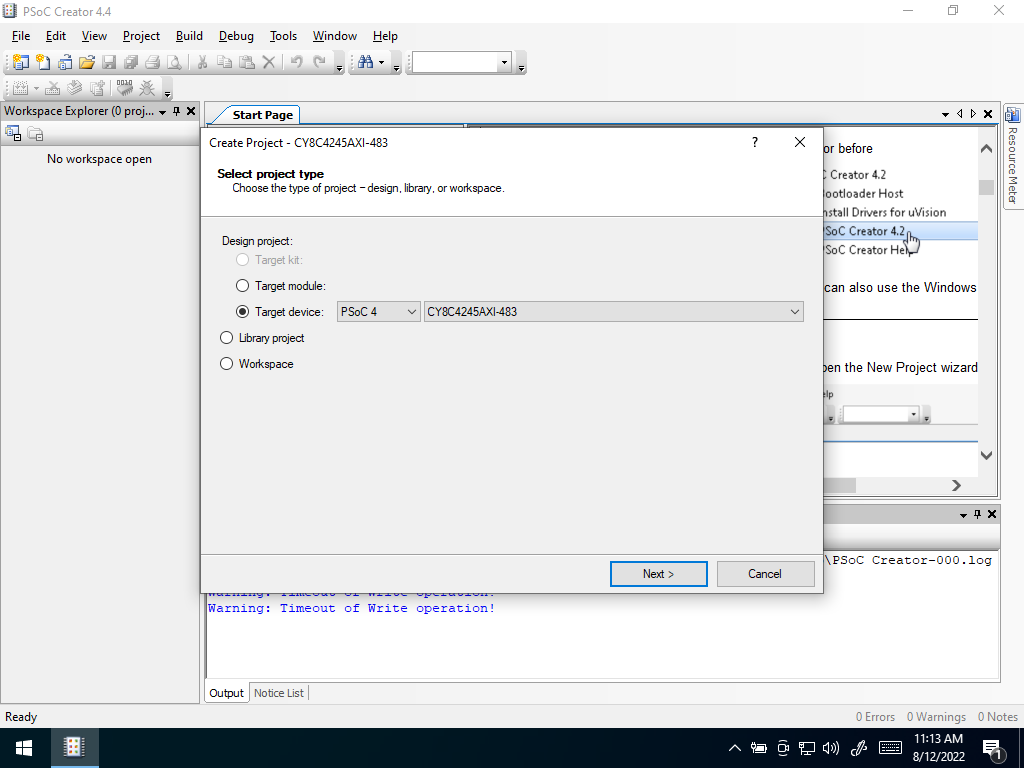Select the Library project radio button
Screen dimensions: 1024x768
click(226, 338)
